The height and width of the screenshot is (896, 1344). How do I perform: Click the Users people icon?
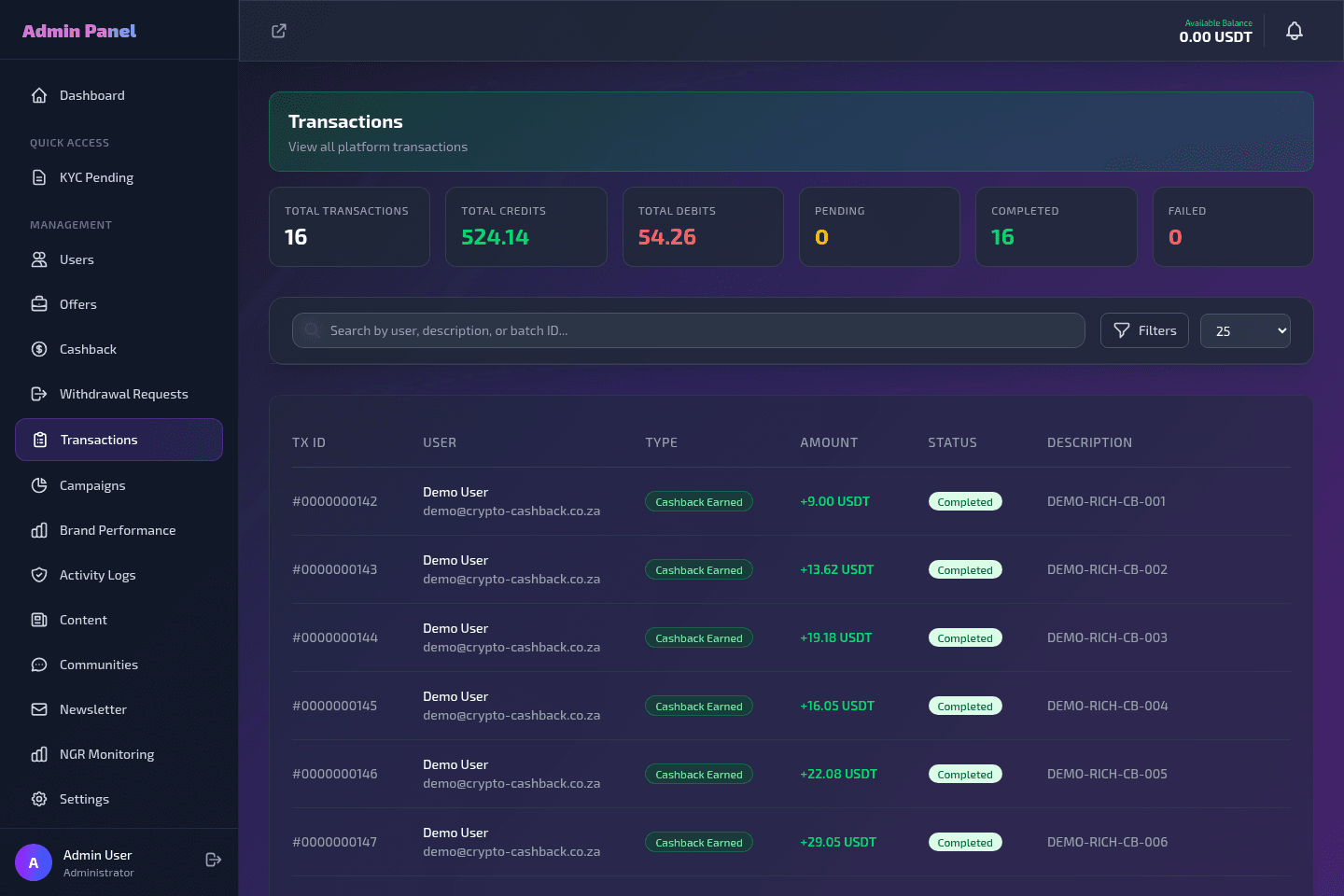click(39, 259)
